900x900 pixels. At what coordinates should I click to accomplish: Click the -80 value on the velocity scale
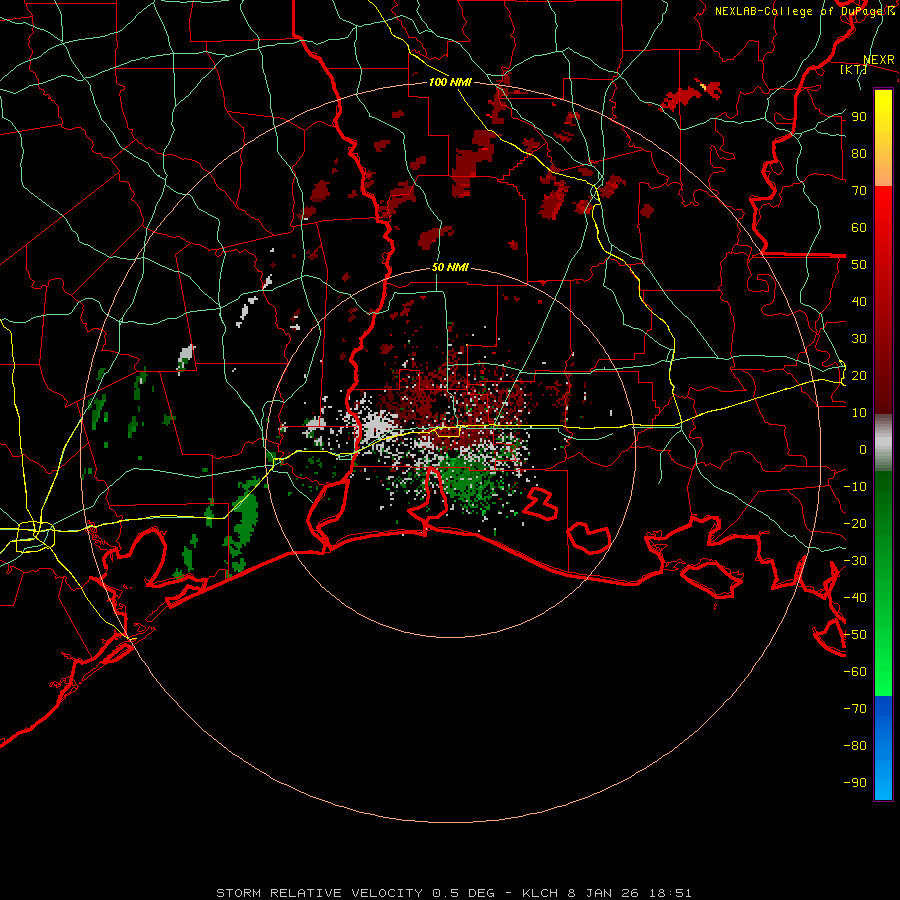click(x=855, y=746)
